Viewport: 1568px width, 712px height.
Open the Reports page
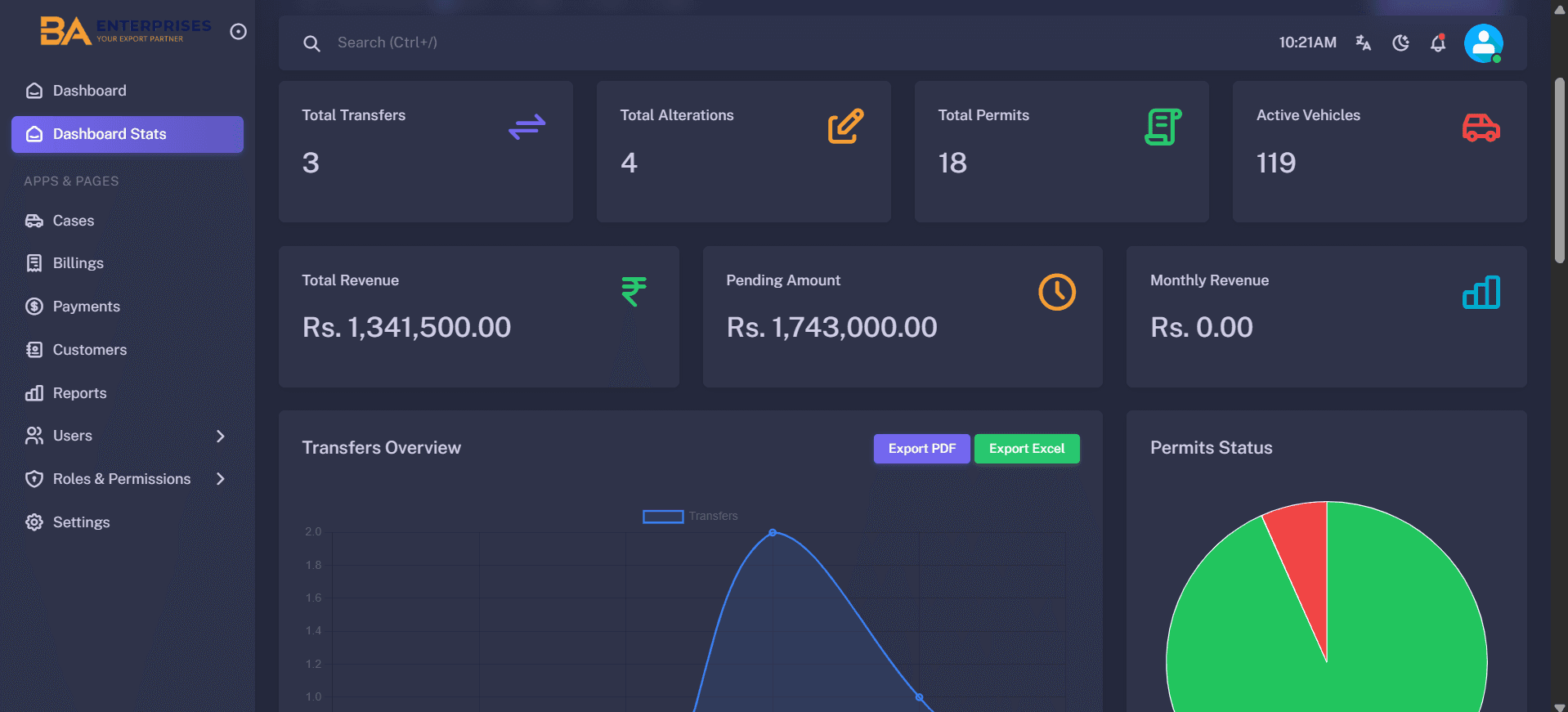128,393
